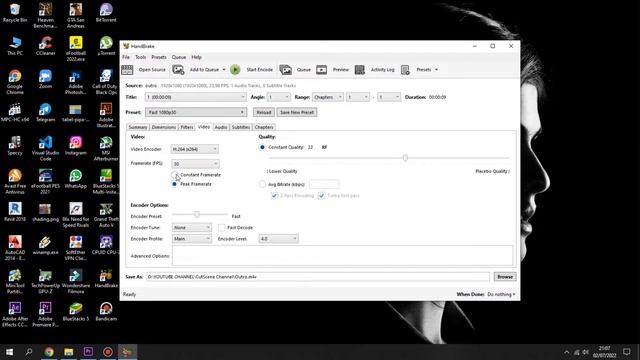Click the Encoder Preset slider handle
The width and height of the screenshot is (640, 360).
[197, 214]
